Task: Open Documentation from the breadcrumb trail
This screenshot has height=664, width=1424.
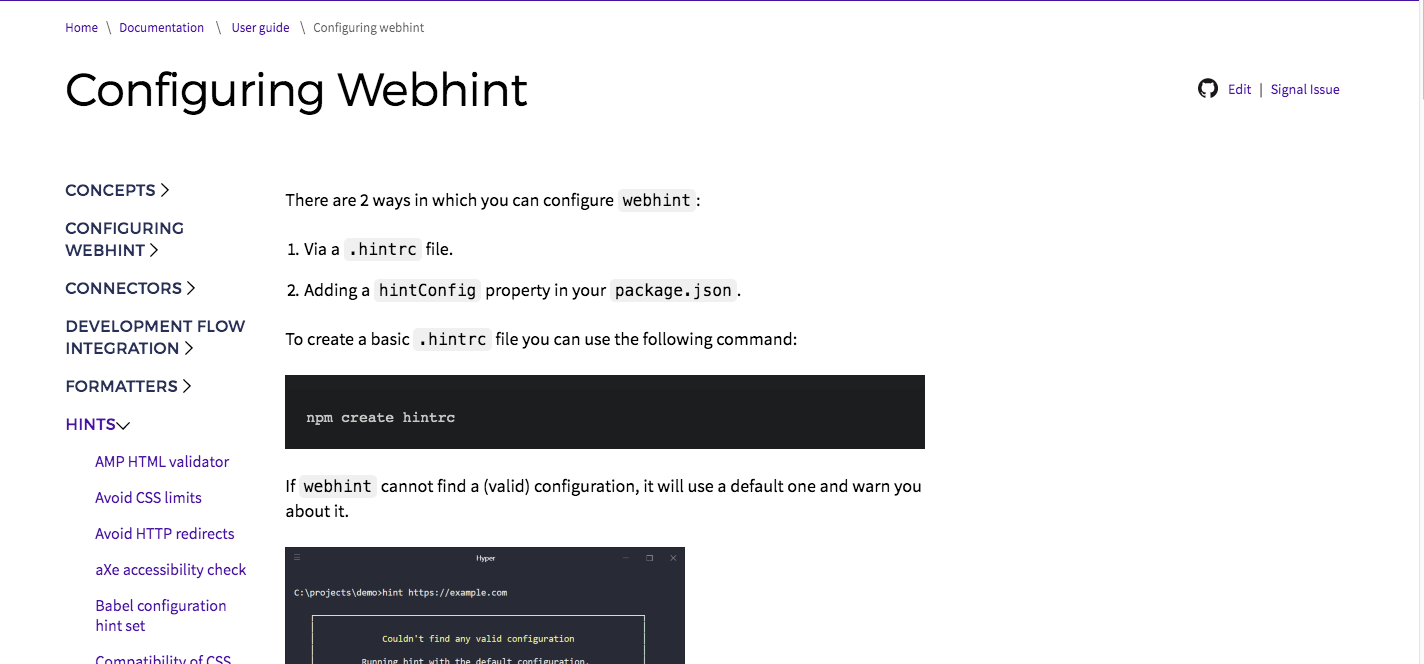Action: click(161, 27)
